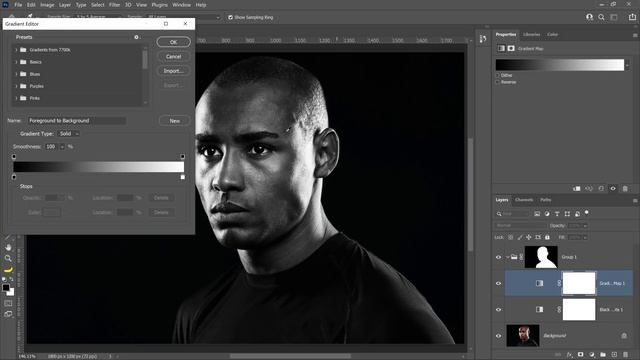Open Gradient Editor presets gear menu

click(x=136, y=37)
